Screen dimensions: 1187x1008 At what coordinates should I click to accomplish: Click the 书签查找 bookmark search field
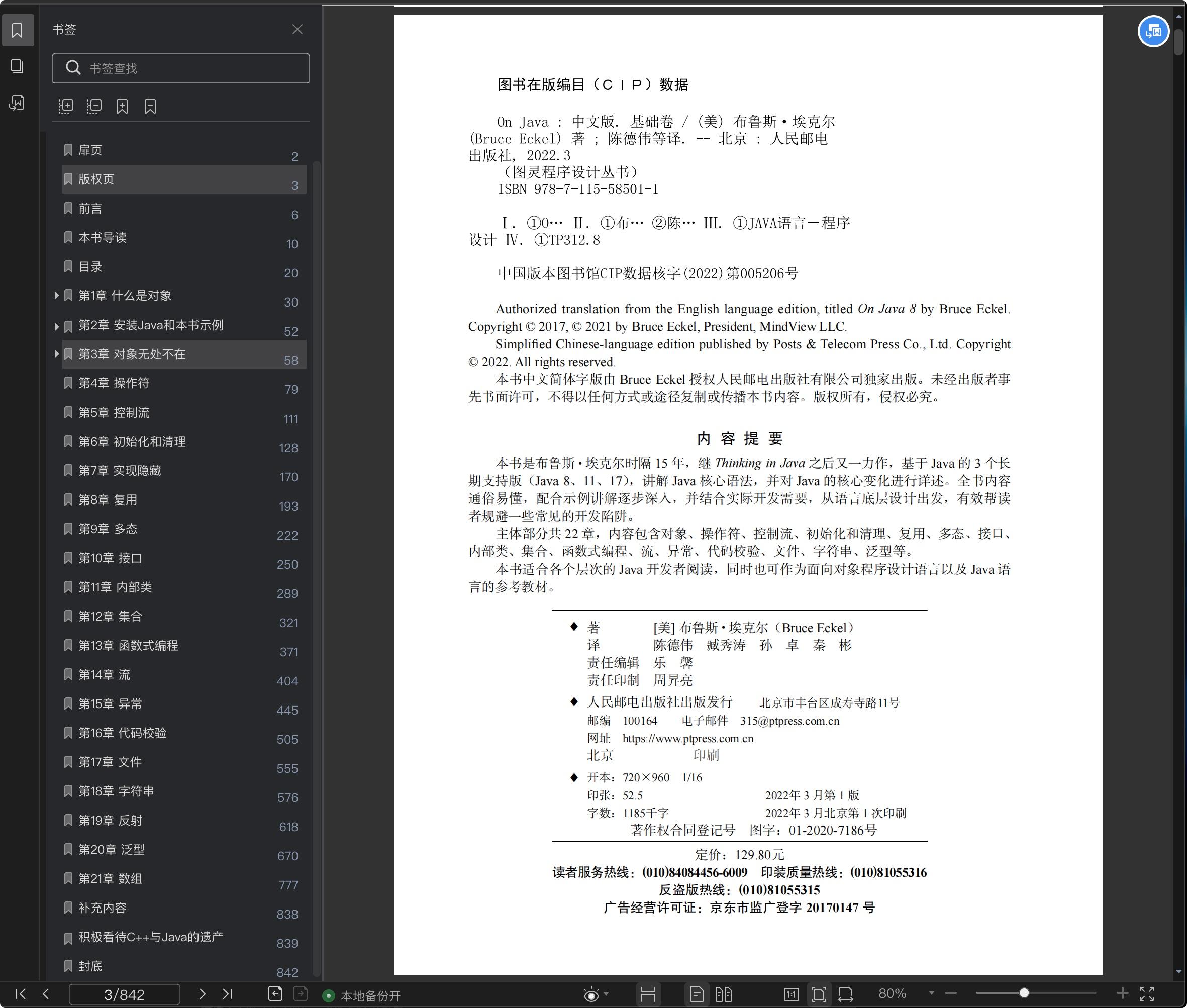tap(180, 68)
